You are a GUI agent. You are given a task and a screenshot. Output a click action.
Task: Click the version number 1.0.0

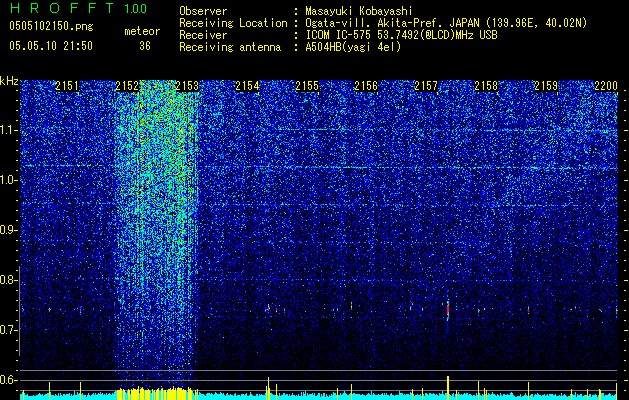point(136,8)
